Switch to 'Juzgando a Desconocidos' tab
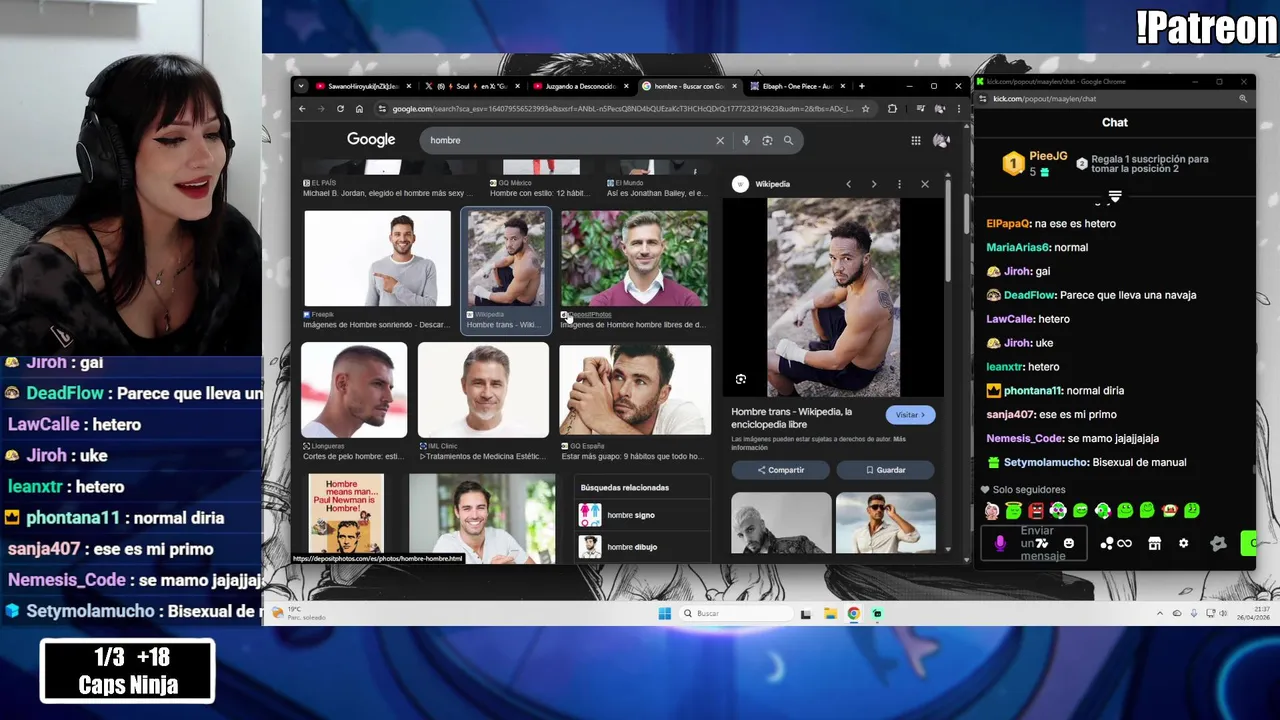This screenshot has width=1280, height=720. click(x=580, y=86)
